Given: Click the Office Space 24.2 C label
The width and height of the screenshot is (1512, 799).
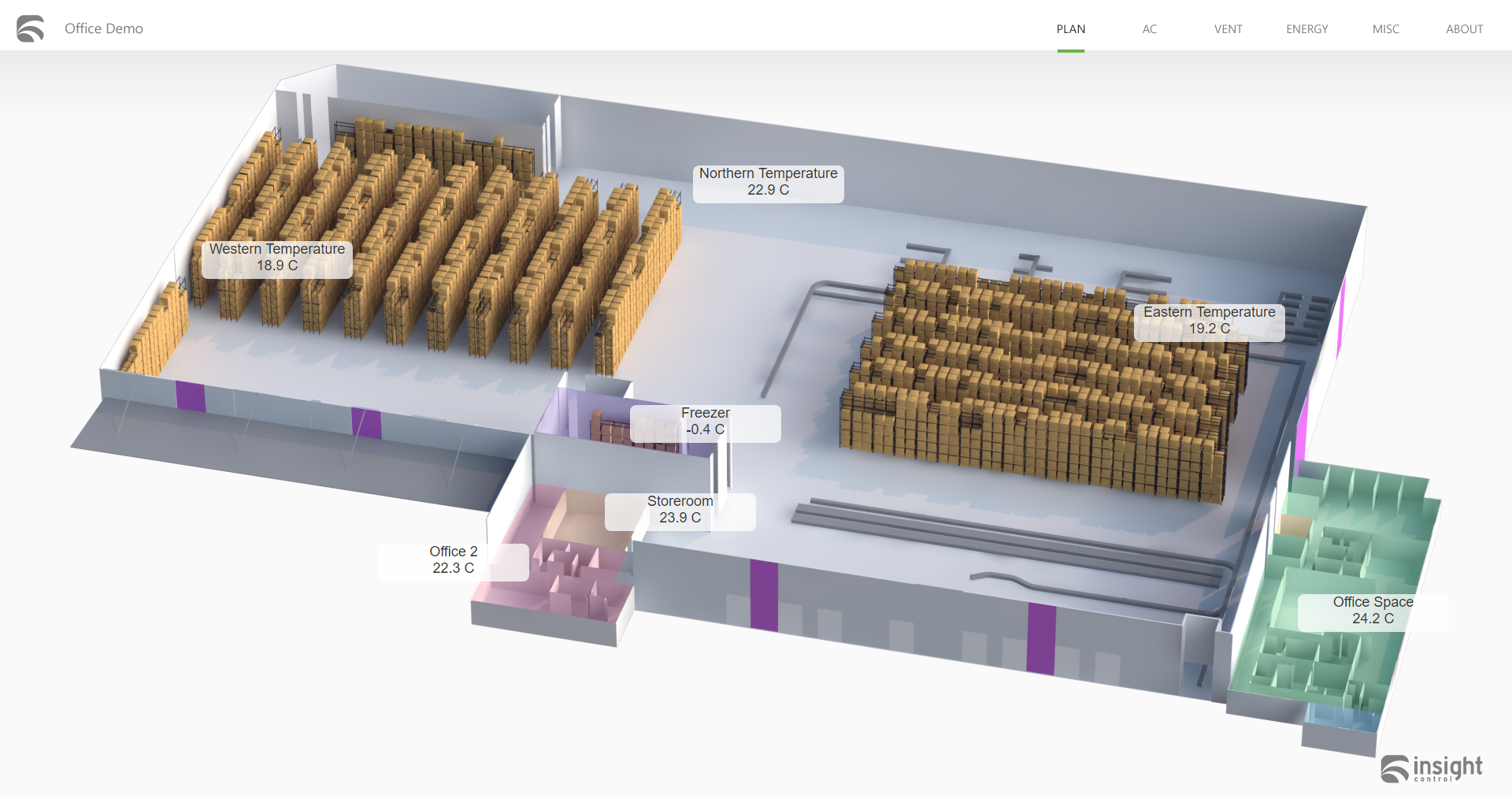Looking at the screenshot, I should [1372, 610].
